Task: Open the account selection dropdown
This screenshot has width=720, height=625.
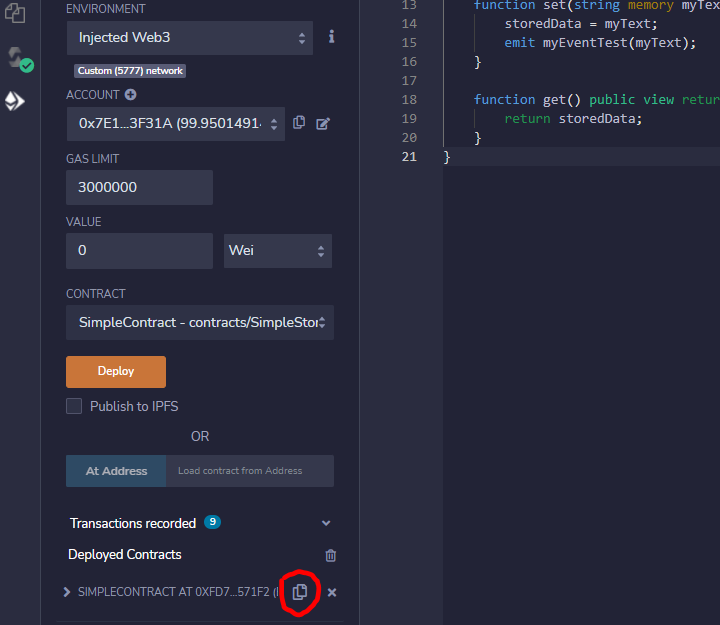Action: coord(175,123)
